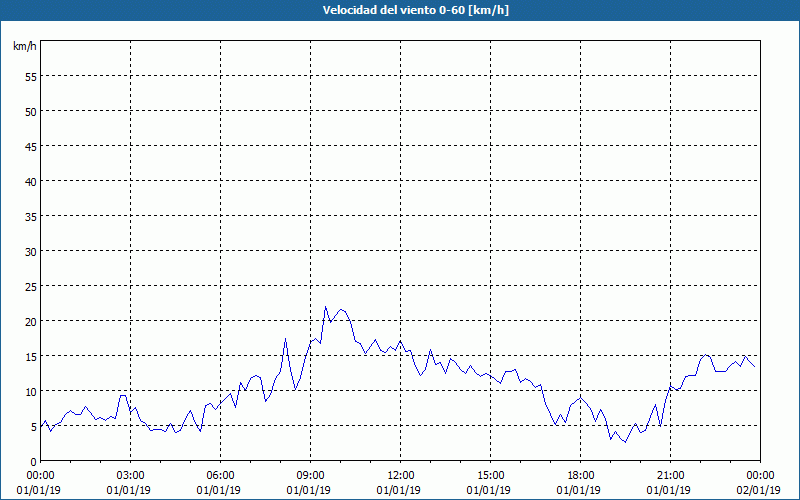
Task: Click the 15:00 time label
Action: click(x=490, y=476)
